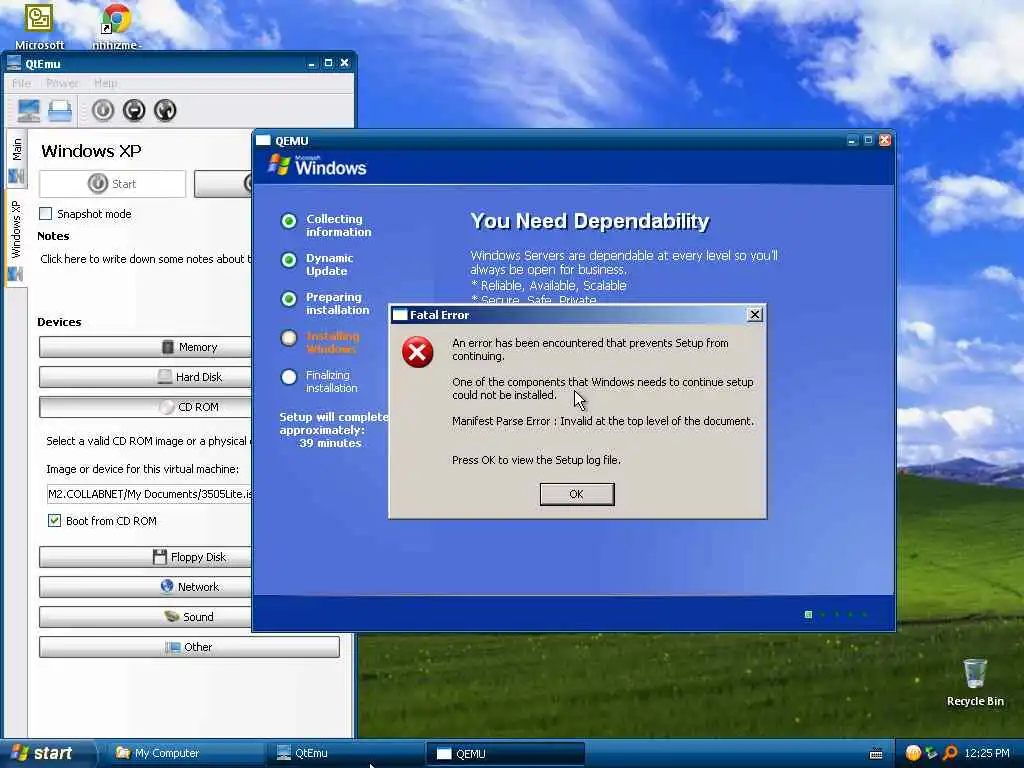Click 'Preparing installation' setup step text
The image size is (1024, 768).
coord(338,303)
